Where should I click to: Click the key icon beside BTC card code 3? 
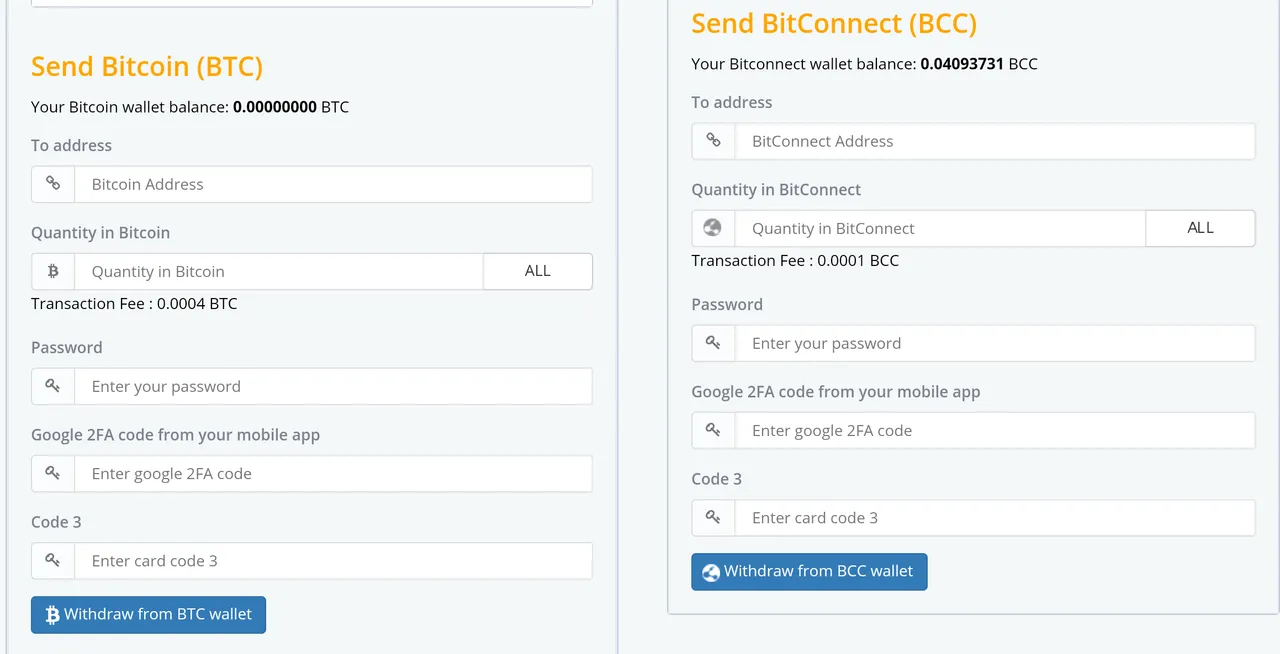[53, 560]
